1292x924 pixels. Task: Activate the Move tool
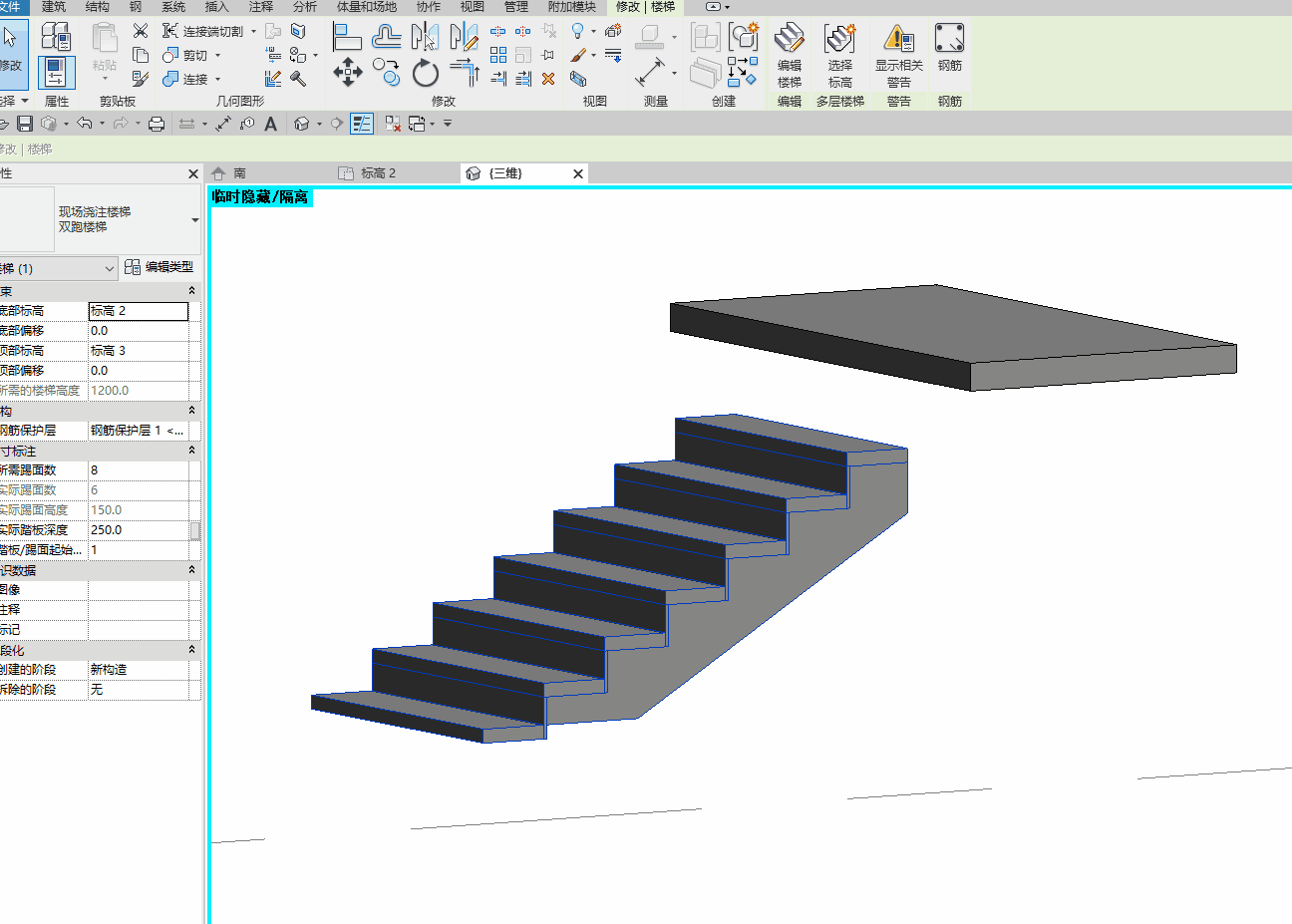click(x=347, y=72)
